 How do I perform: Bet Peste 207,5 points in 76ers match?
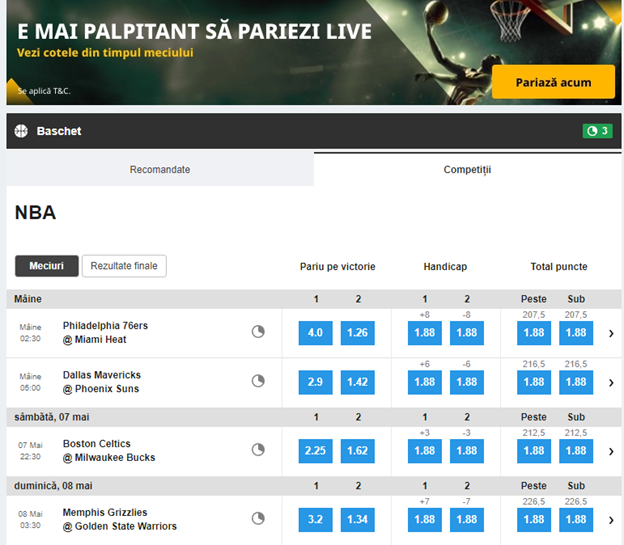tap(534, 333)
